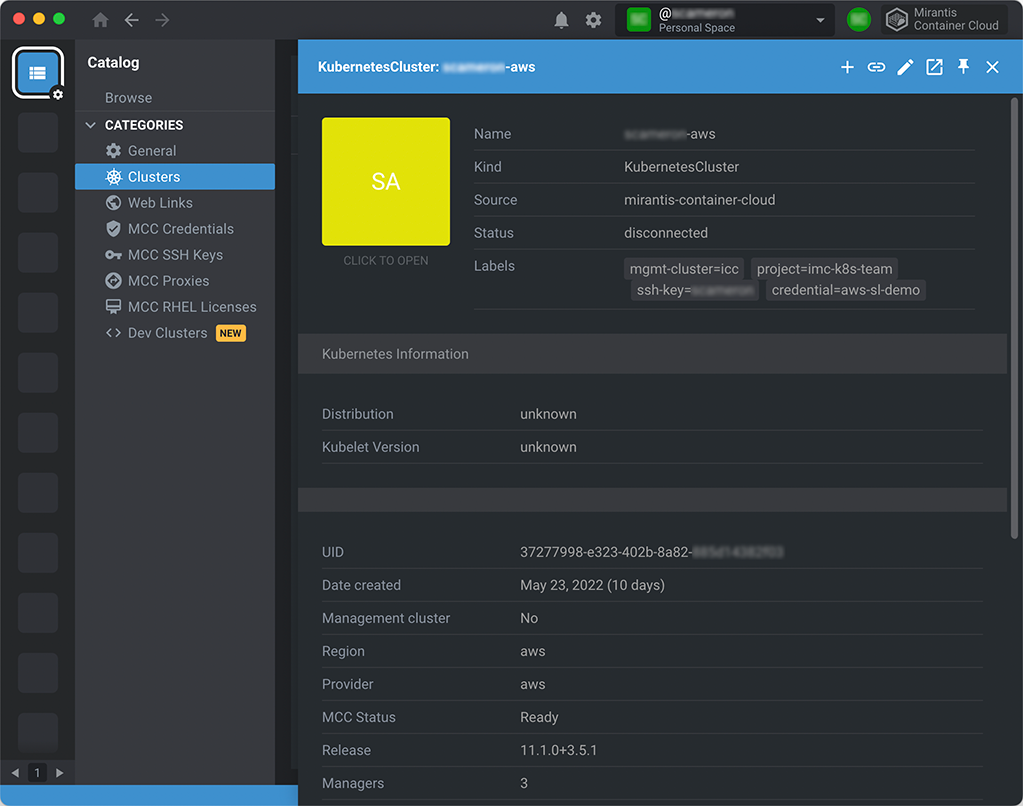The image size is (1023, 806).
Task: Click the Kind value KubernetesCluster
Action: [681, 167]
